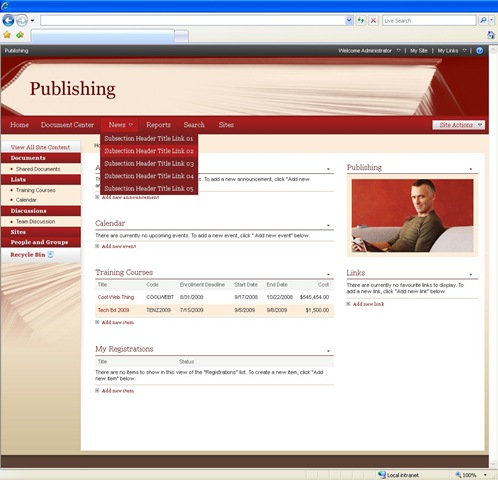Click into the Live Search input field
498x480 pixels.
(x=429, y=21)
